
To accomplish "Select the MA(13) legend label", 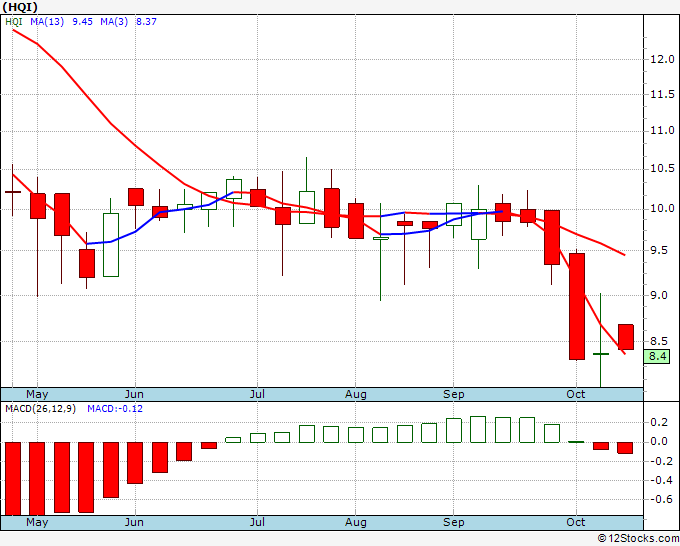I will pos(47,21).
